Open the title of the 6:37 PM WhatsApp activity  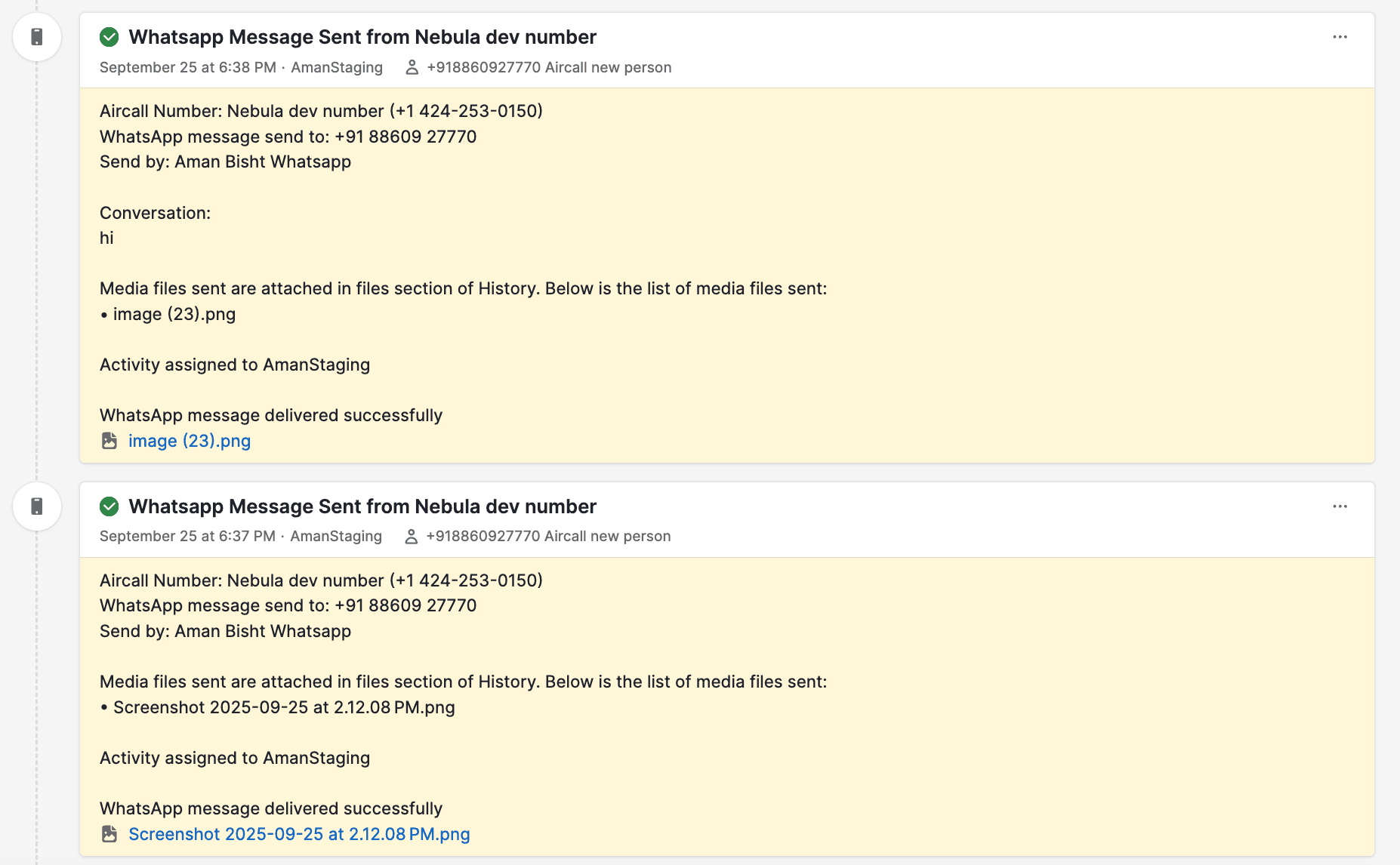362,506
